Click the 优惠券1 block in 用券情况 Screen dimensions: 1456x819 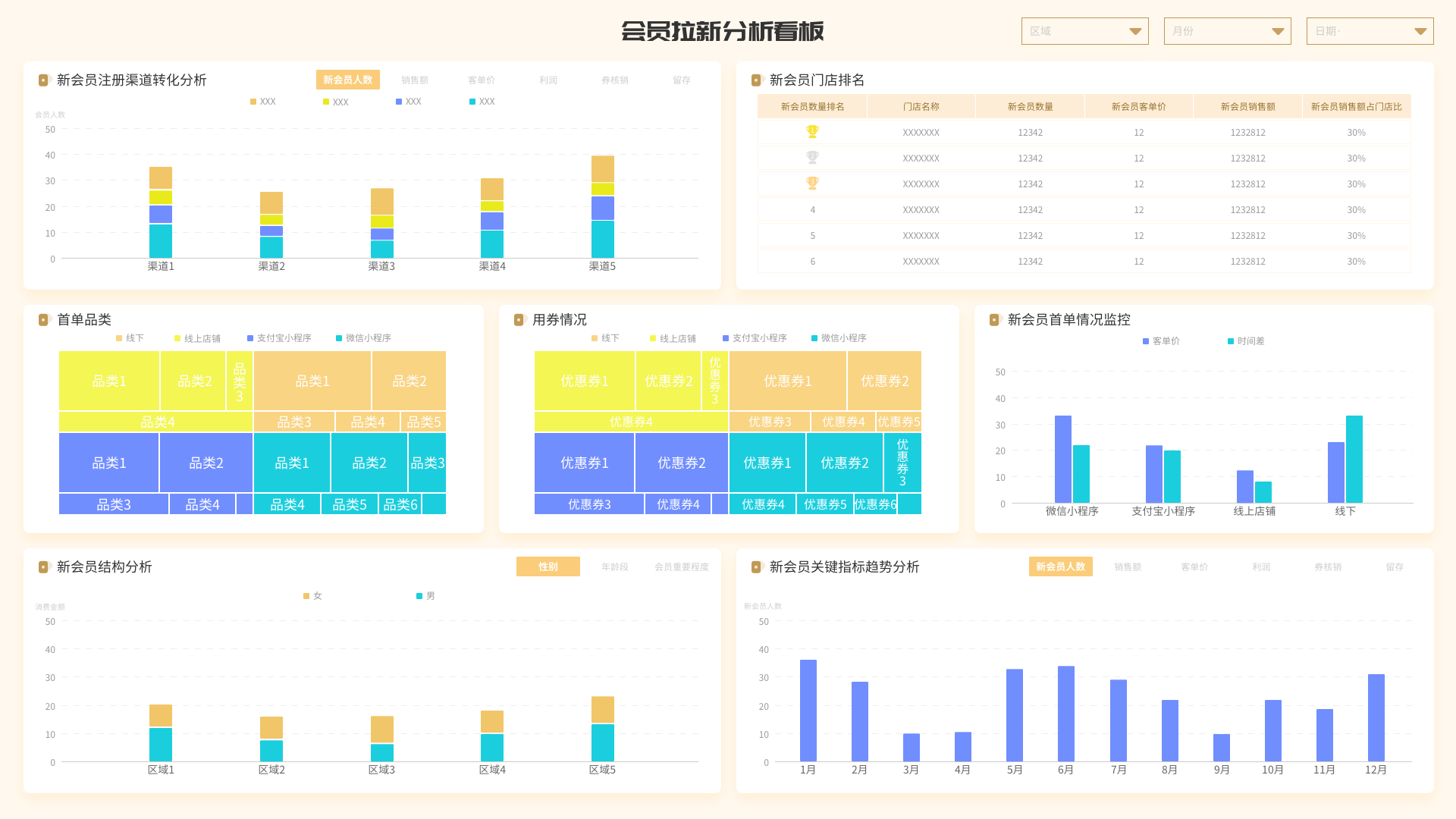click(x=584, y=381)
